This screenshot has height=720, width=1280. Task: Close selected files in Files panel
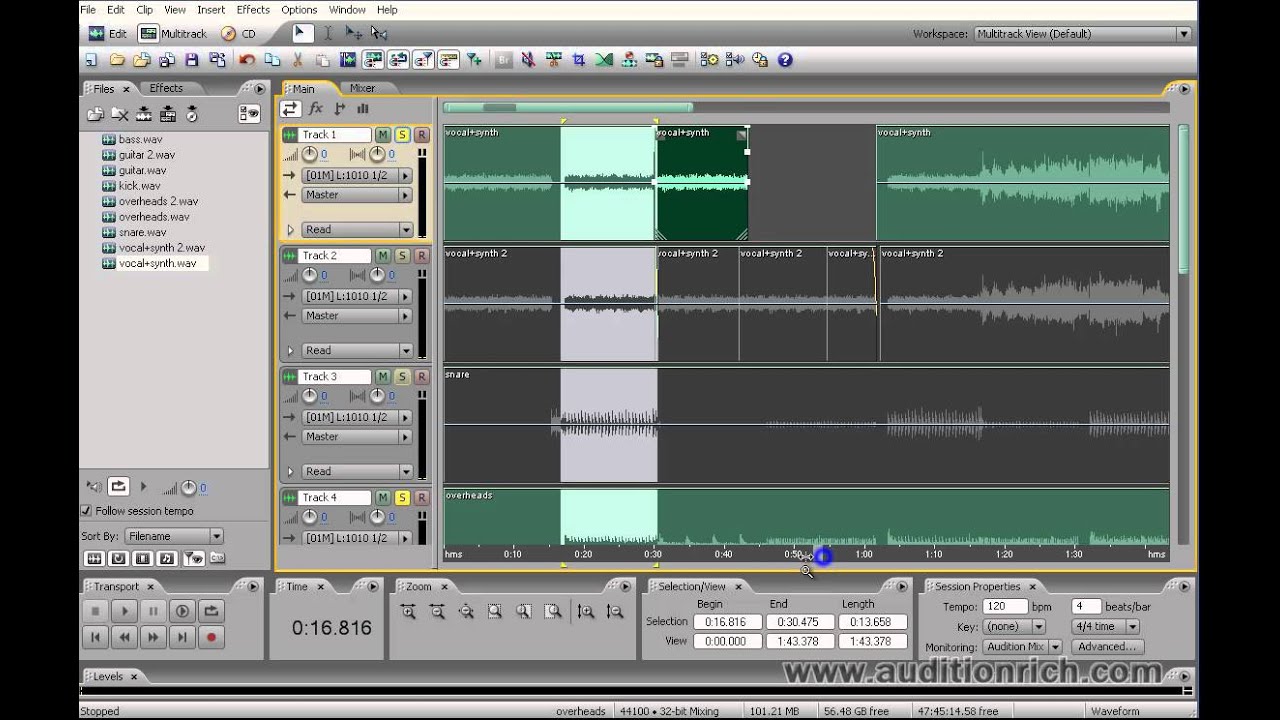[120, 114]
